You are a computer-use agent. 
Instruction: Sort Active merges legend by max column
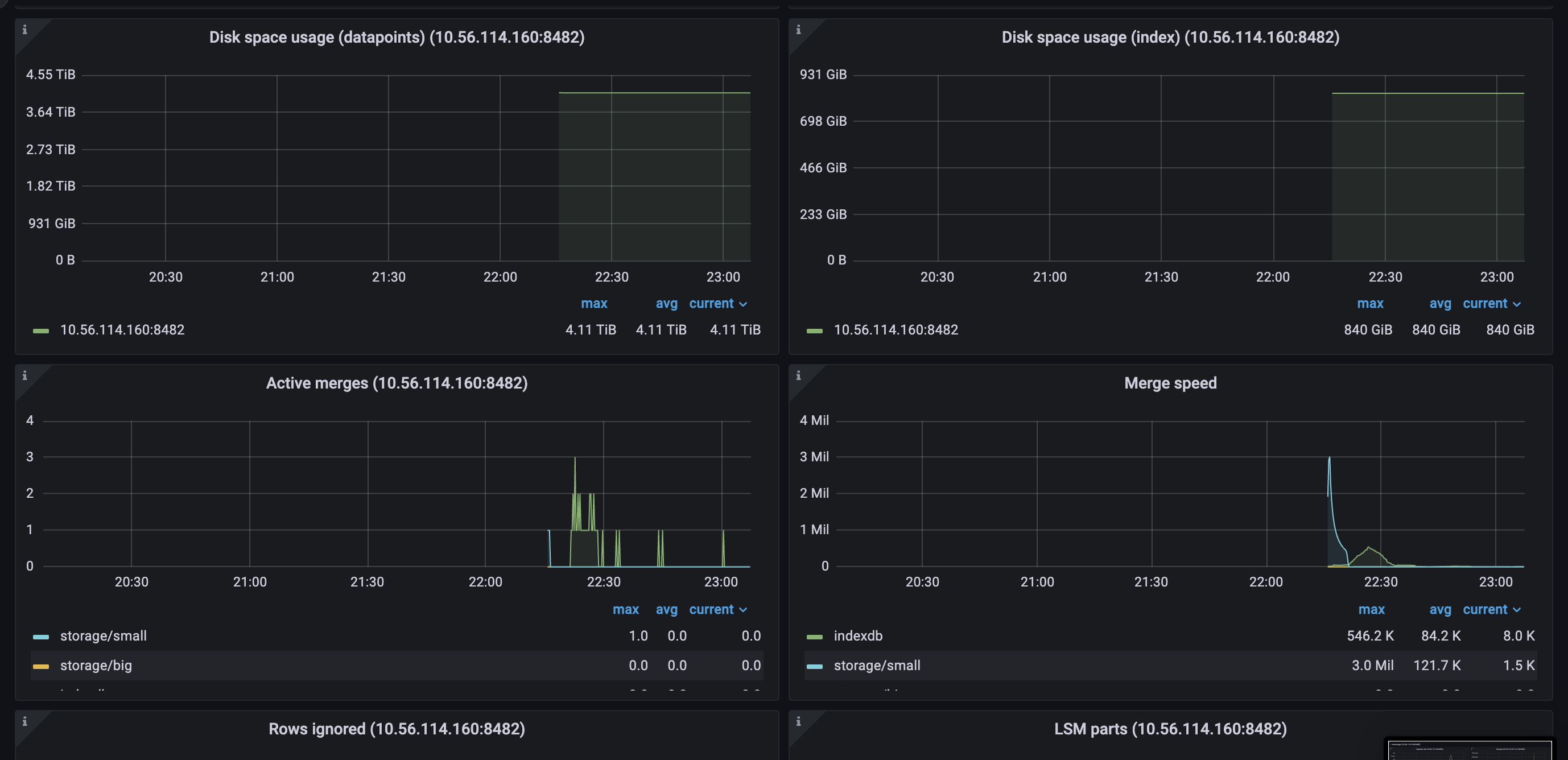[625, 609]
